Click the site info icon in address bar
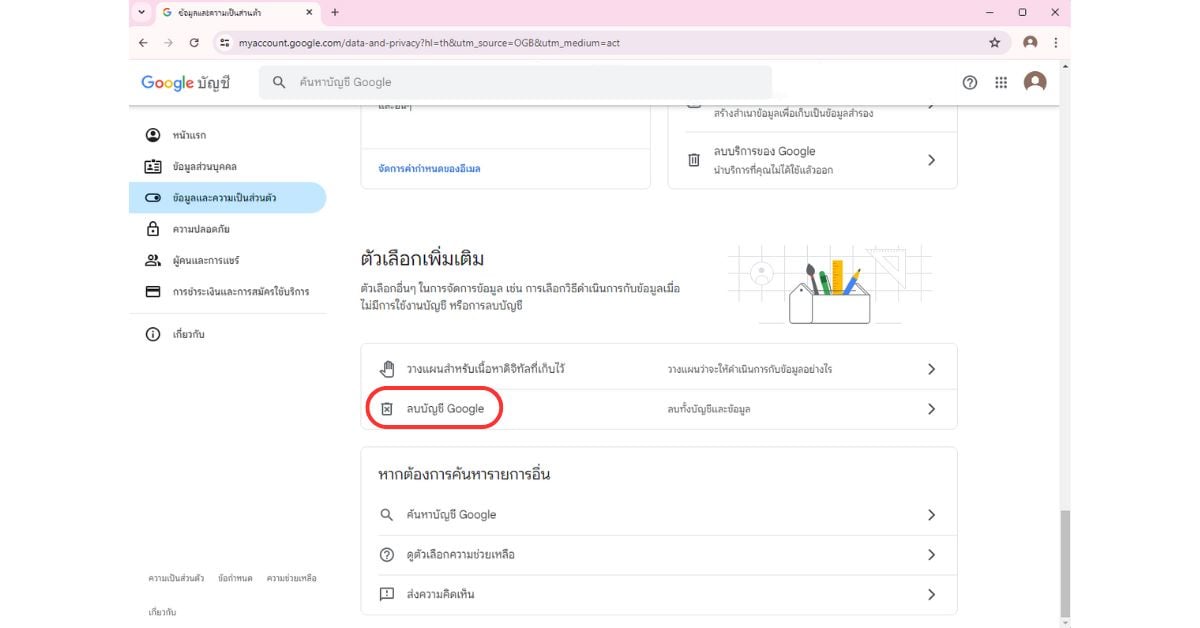Screen dimensions: 1200x628 pyautogui.click(x=225, y=43)
